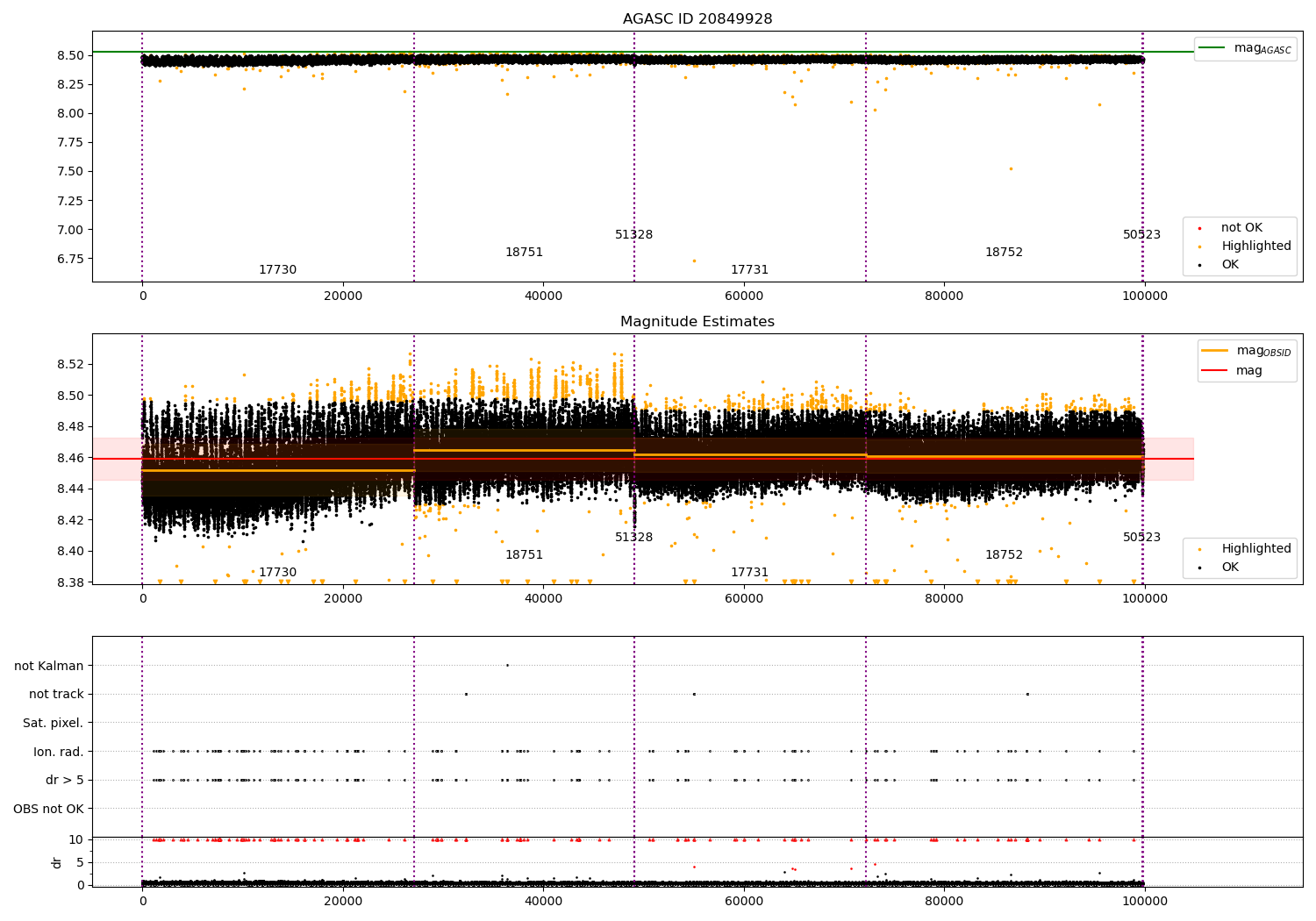Click x-tick 40000 under AGASC ID plot
The width and height of the screenshot is (1316, 921).
click(543, 296)
